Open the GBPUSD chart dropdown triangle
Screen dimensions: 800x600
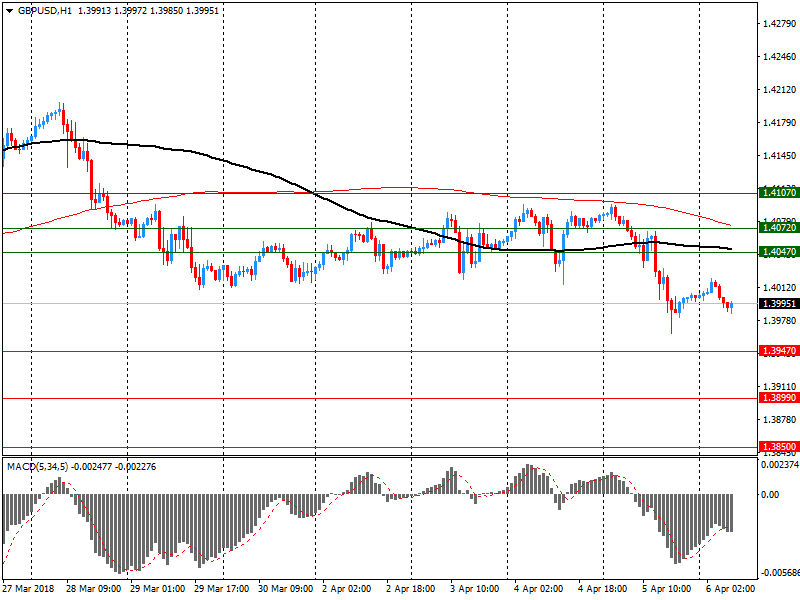pos(9,11)
